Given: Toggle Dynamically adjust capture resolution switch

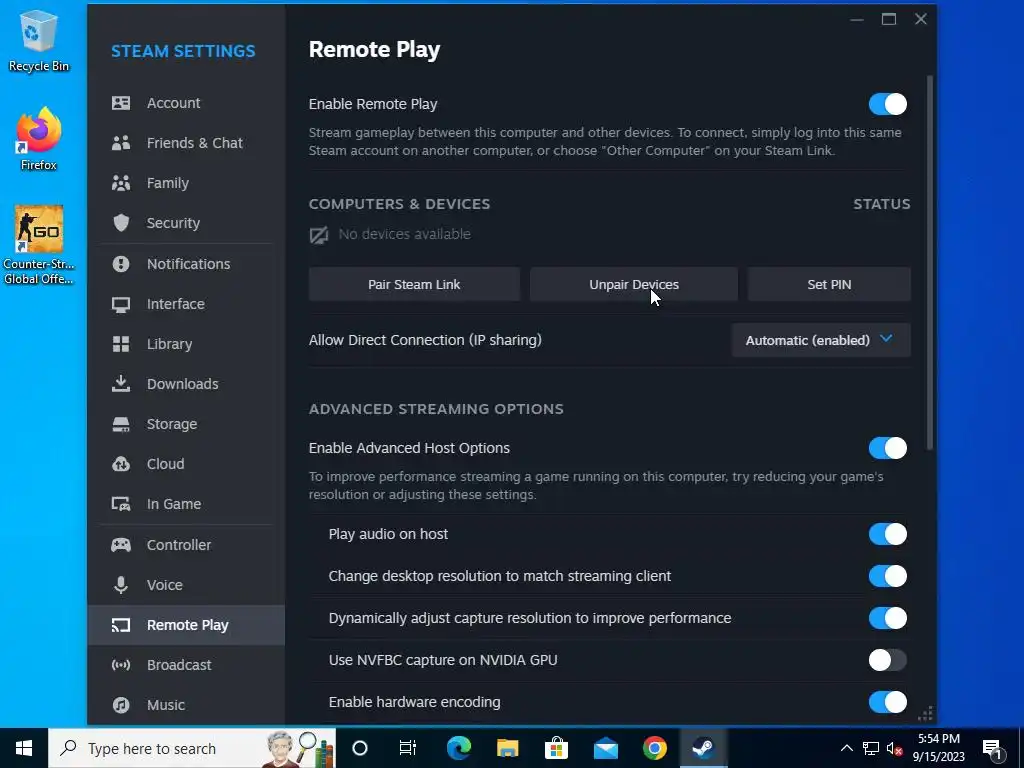Looking at the screenshot, I should pyautogui.click(x=888, y=618).
